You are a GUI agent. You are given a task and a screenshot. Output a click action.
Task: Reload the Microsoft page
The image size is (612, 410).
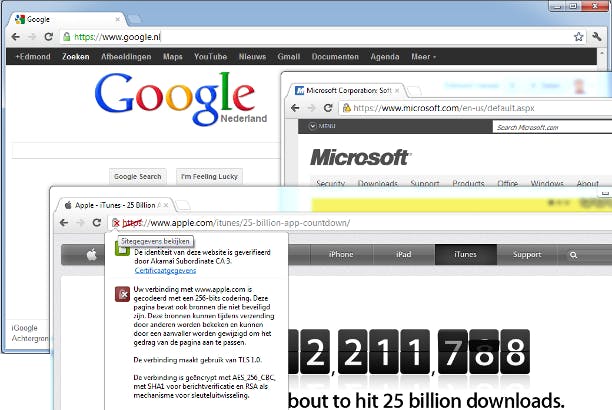[328, 108]
